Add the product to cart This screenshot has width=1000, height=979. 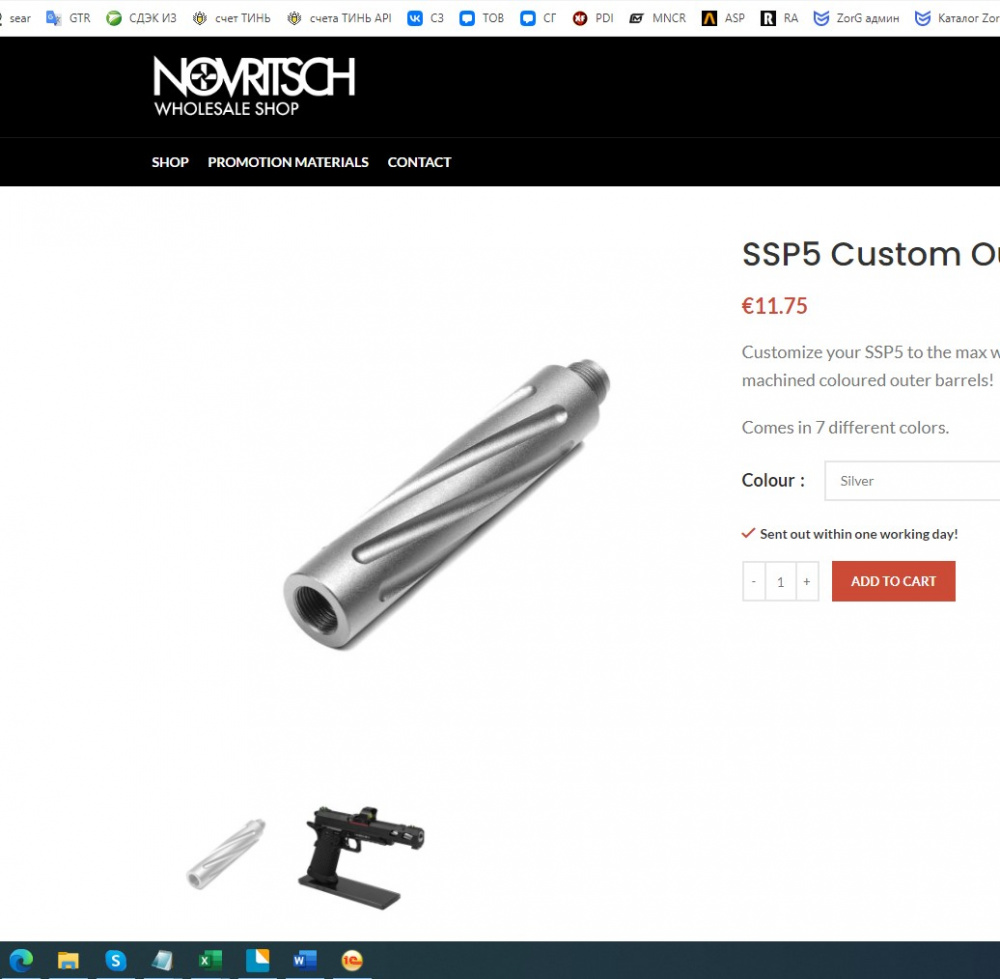893,581
